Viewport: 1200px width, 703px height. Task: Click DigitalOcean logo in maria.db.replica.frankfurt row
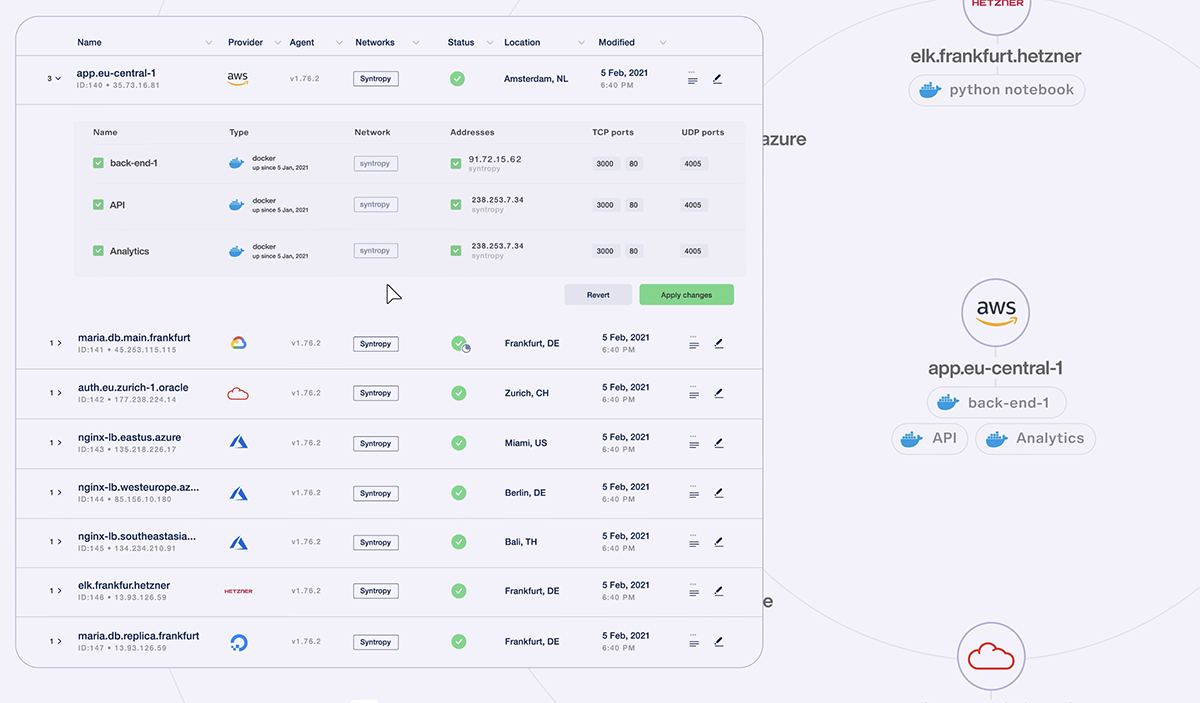pyautogui.click(x=238, y=642)
